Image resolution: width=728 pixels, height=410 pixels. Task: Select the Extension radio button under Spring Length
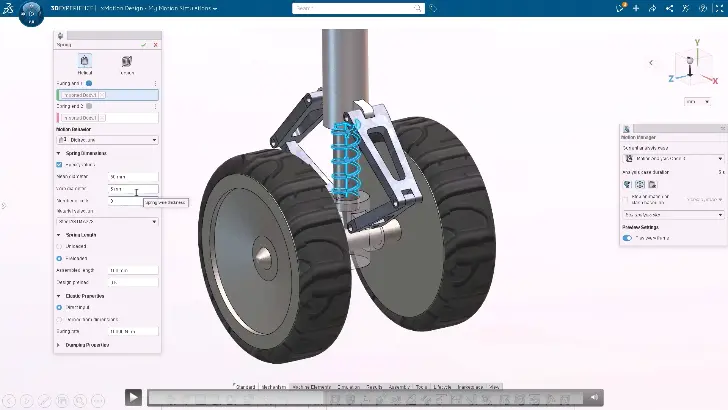click(x=60, y=258)
